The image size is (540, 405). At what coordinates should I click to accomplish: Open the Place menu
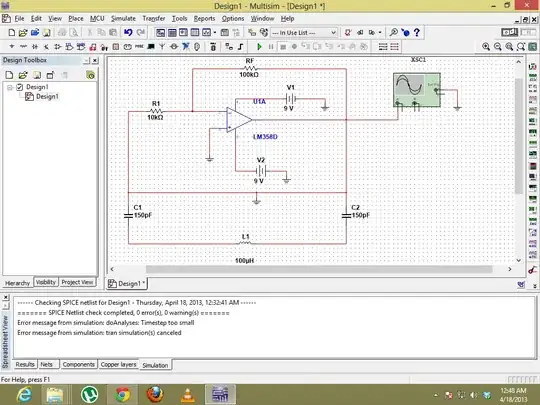[76, 19]
